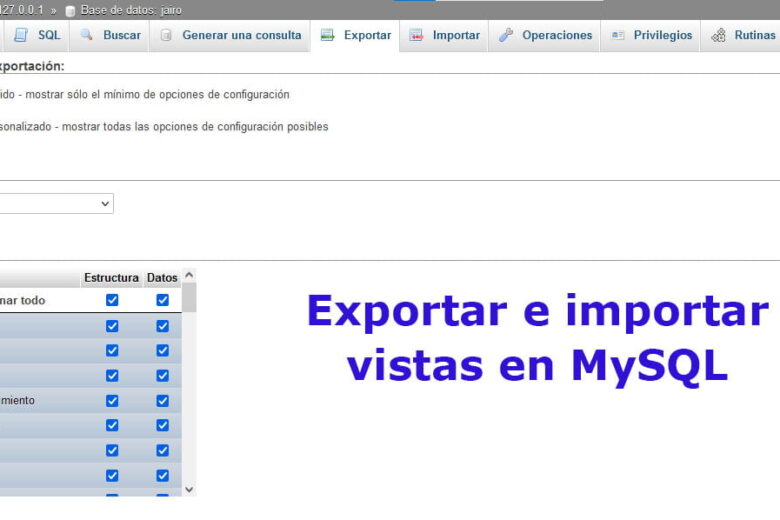This screenshot has height=520, width=780.
Task: Click the wrench icon for Operaciones
Action: pos(506,35)
